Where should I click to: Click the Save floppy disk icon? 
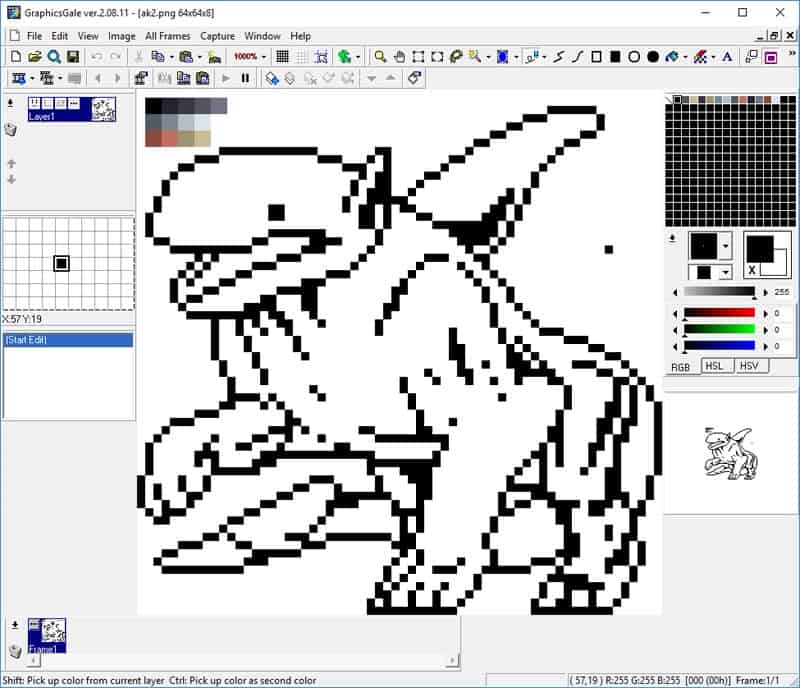[73, 57]
